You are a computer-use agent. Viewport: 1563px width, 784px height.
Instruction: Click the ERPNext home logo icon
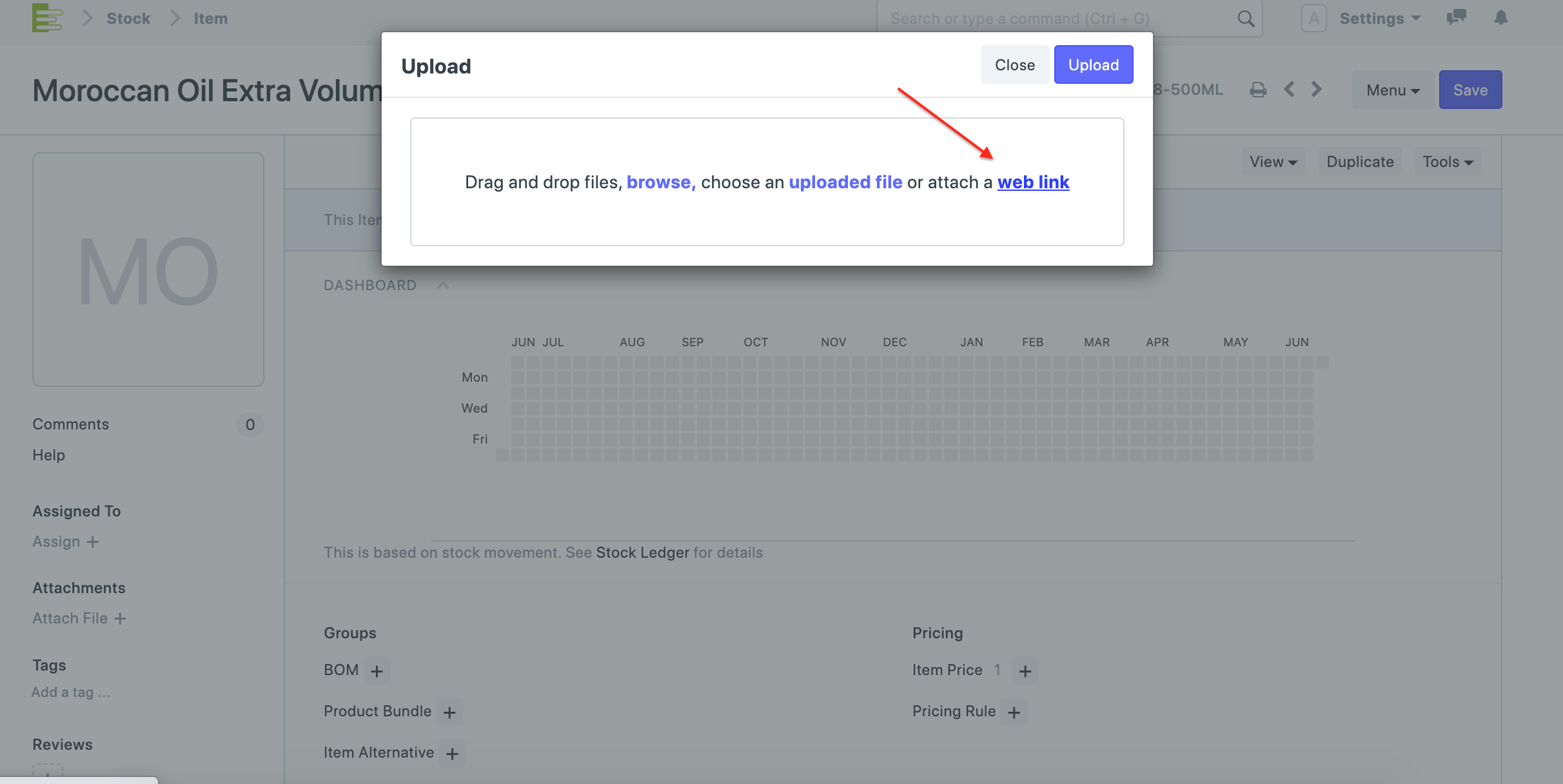click(x=48, y=17)
